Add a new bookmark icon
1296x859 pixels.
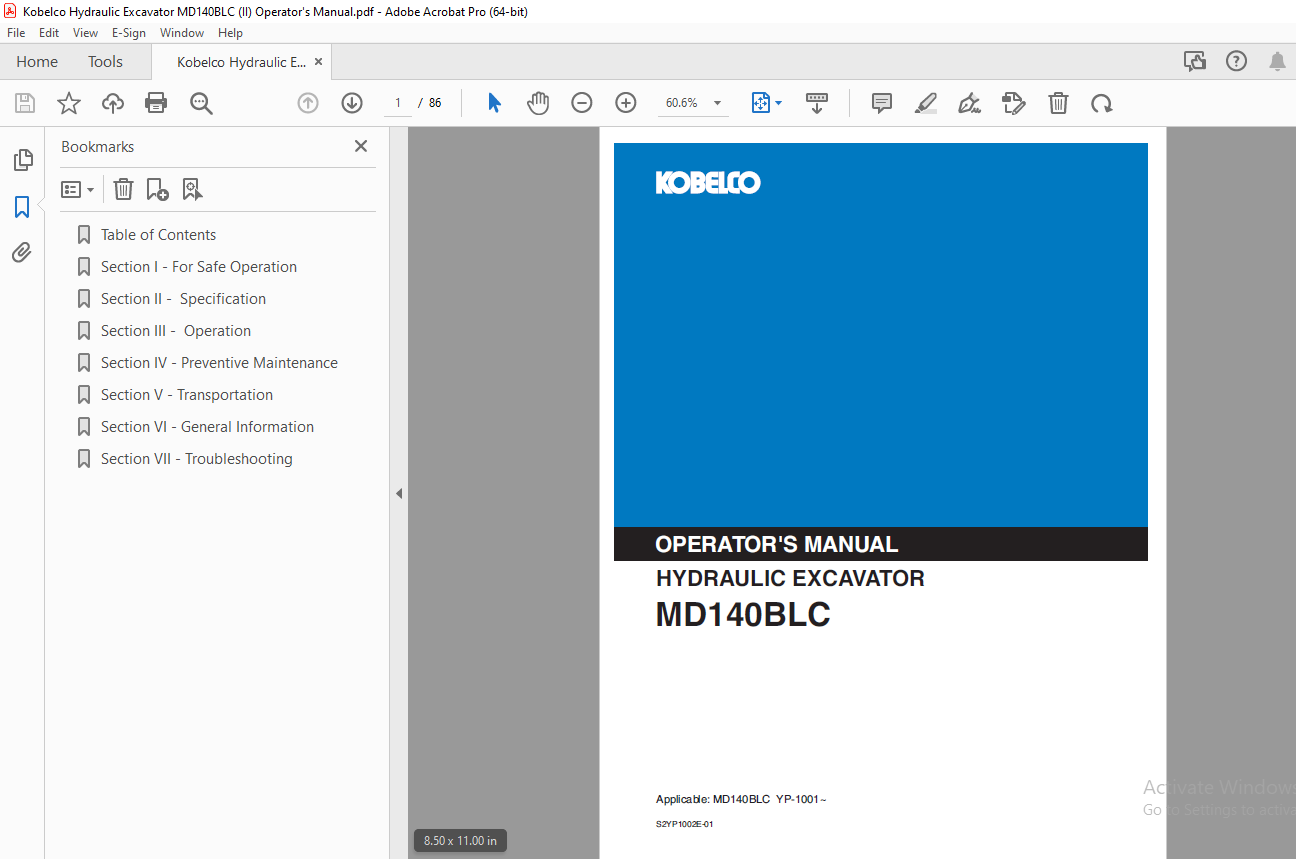click(157, 189)
